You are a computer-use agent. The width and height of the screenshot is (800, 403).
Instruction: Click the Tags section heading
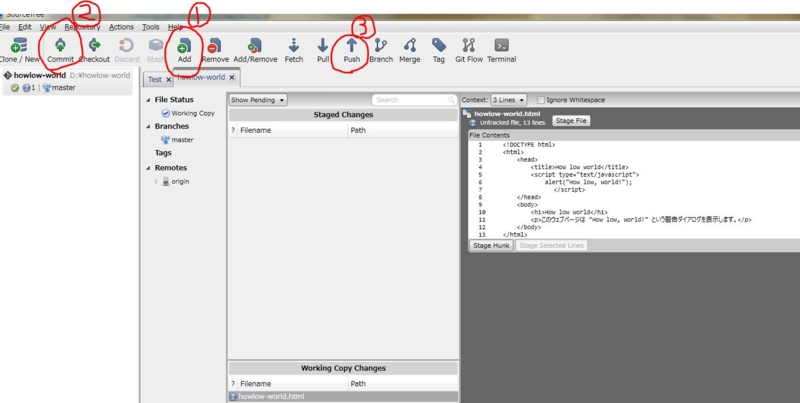pos(163,153)
